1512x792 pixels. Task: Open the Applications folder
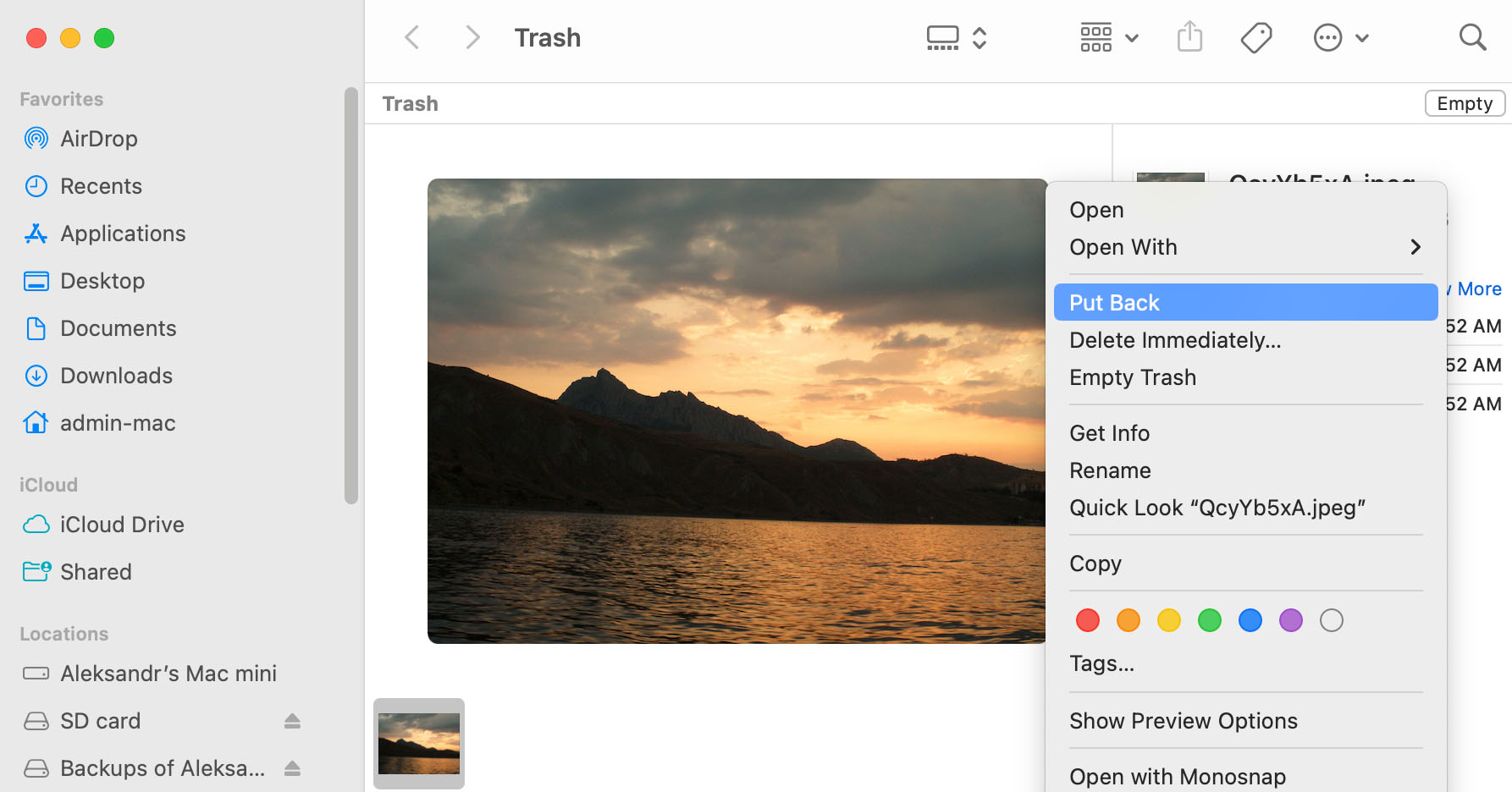tap(123, 233)
